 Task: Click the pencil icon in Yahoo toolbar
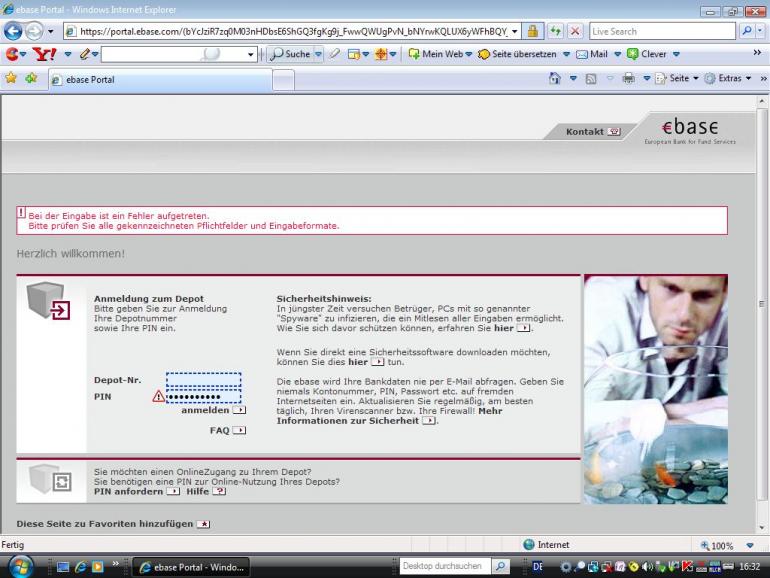tap(85, 54)
